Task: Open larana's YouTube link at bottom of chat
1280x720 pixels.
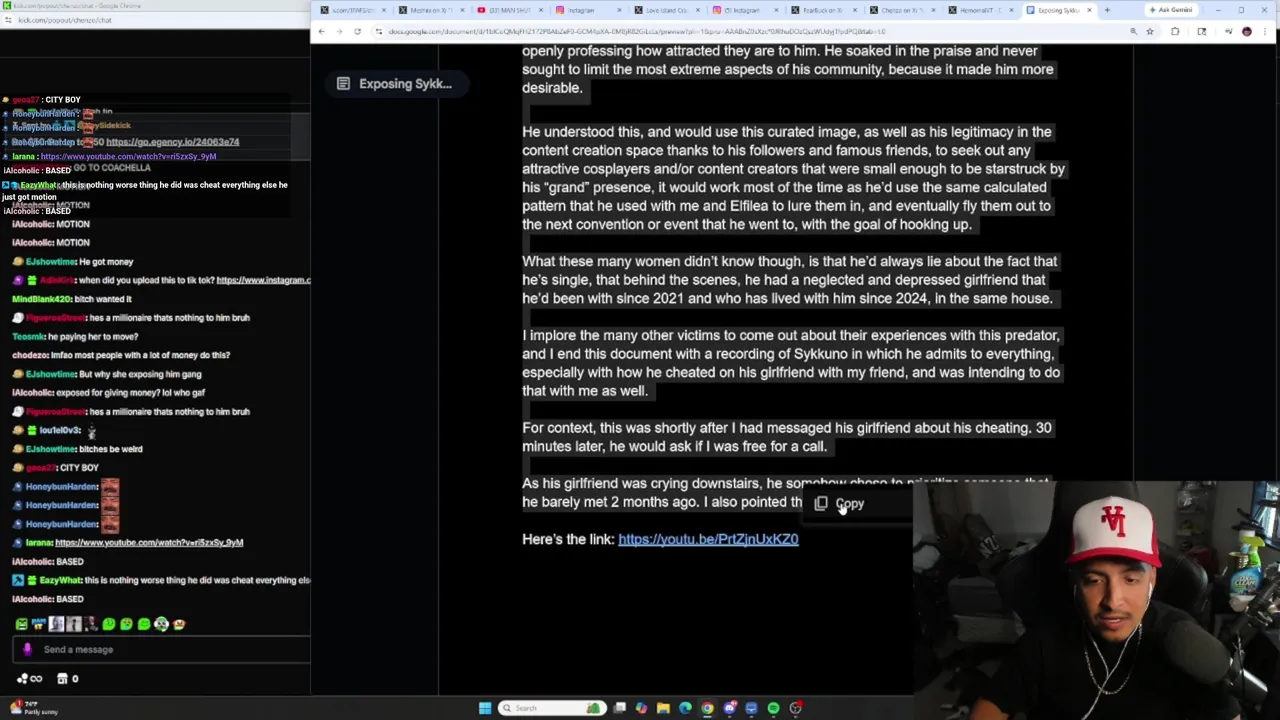Action: point(149,542)
